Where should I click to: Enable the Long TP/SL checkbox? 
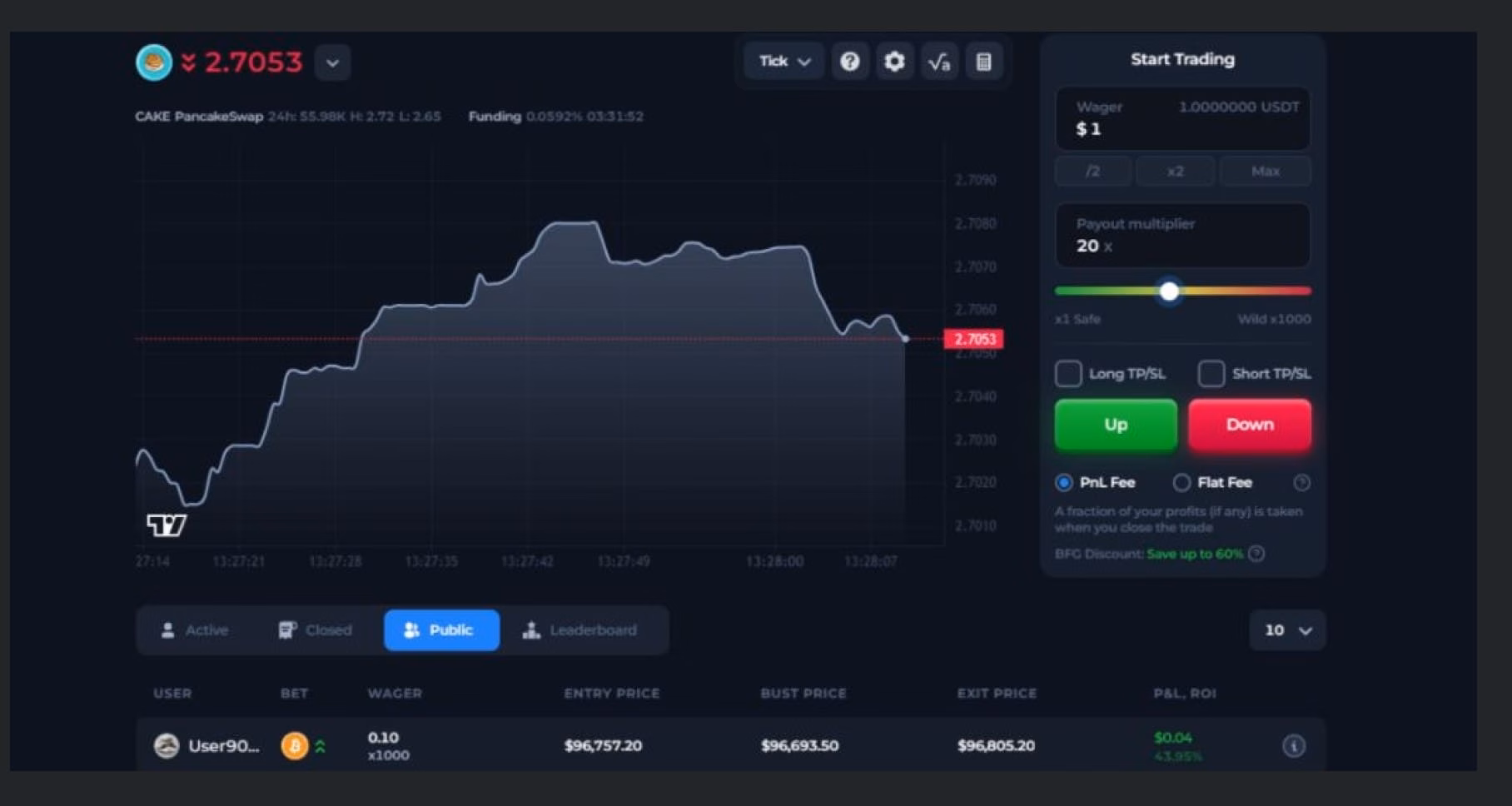[x=1068, y=374]
